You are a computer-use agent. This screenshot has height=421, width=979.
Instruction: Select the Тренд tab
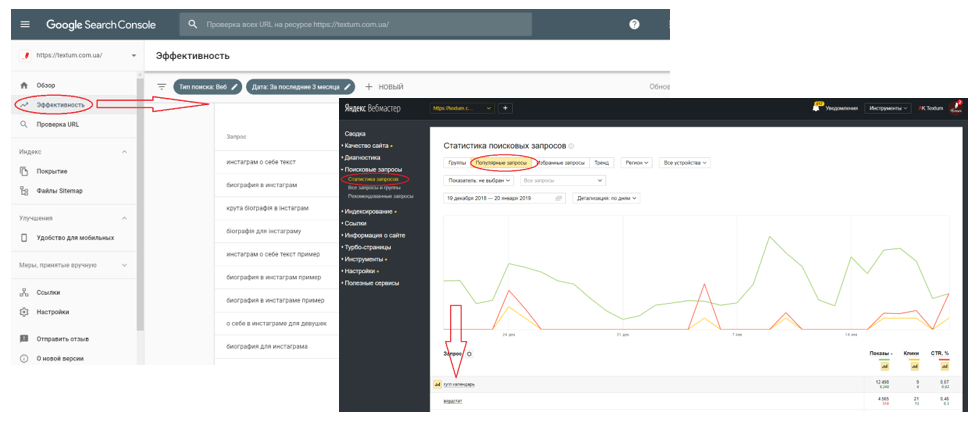click(x=602, y=162)
